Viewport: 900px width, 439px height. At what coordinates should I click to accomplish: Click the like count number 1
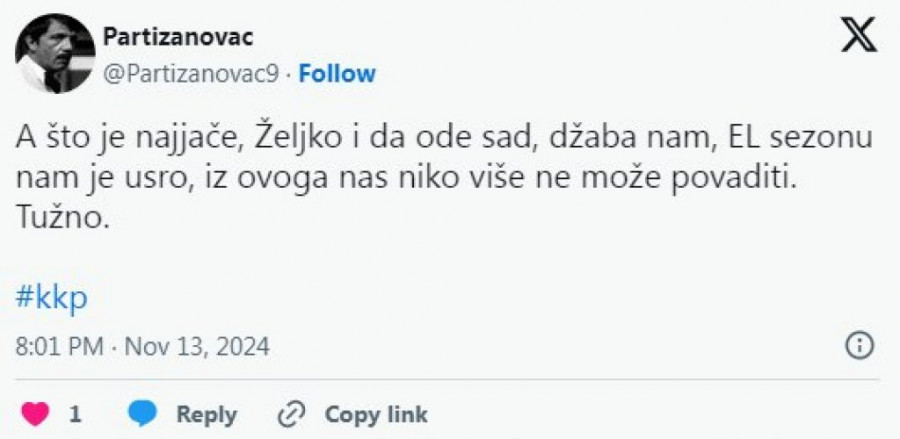75,413
